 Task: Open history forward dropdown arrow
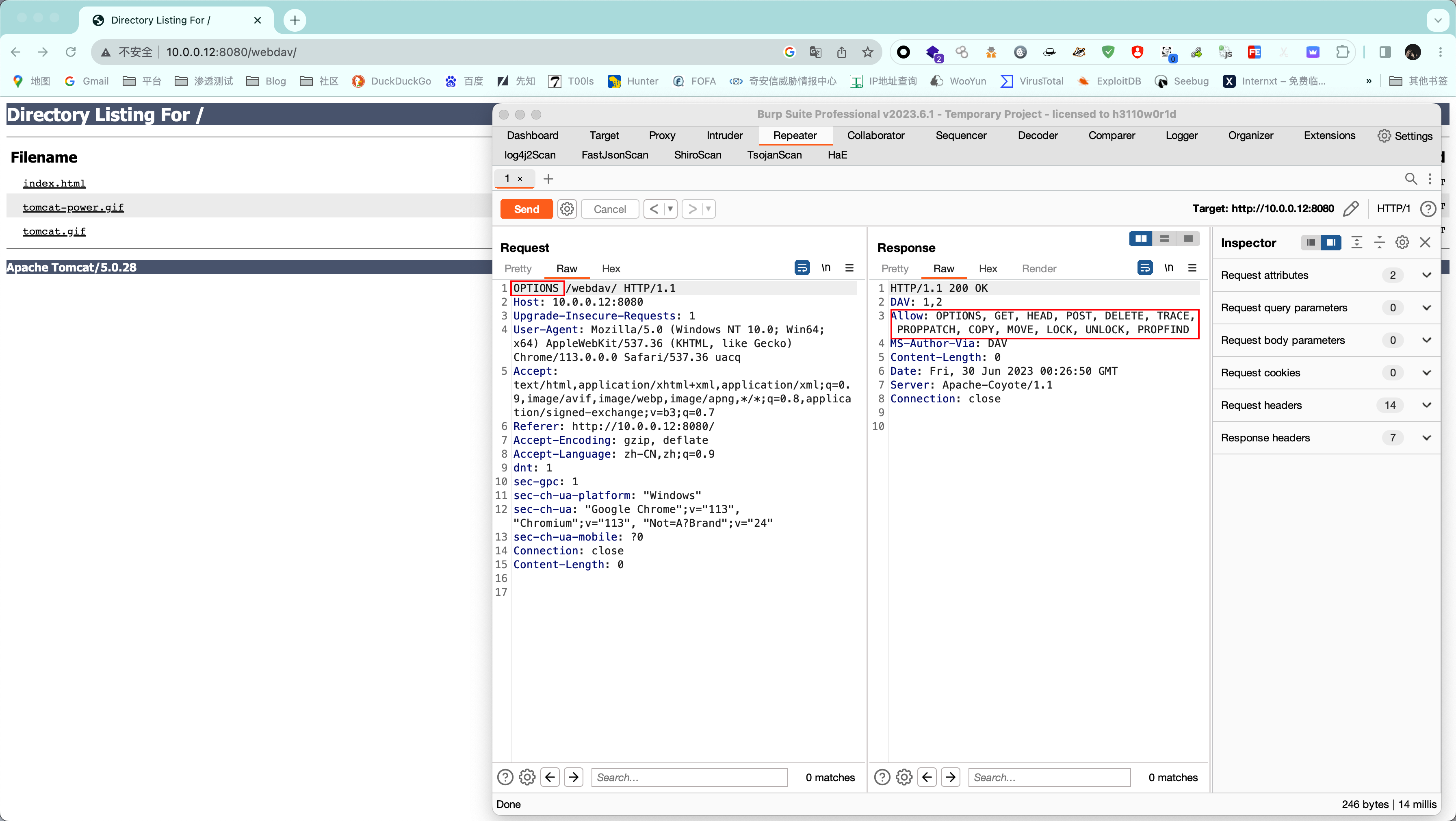pos(708,209)
